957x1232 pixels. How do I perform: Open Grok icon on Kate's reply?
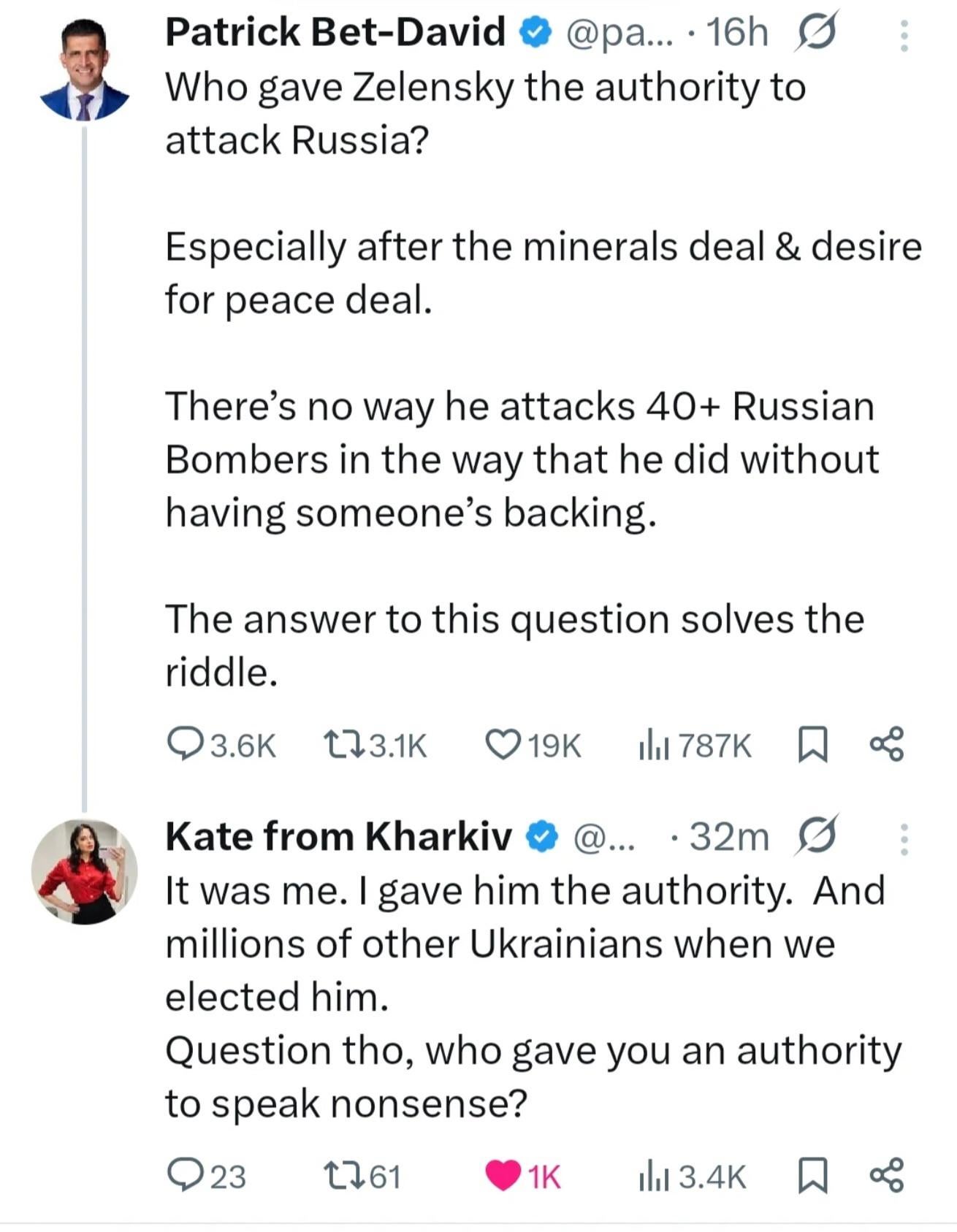(816, 836)
